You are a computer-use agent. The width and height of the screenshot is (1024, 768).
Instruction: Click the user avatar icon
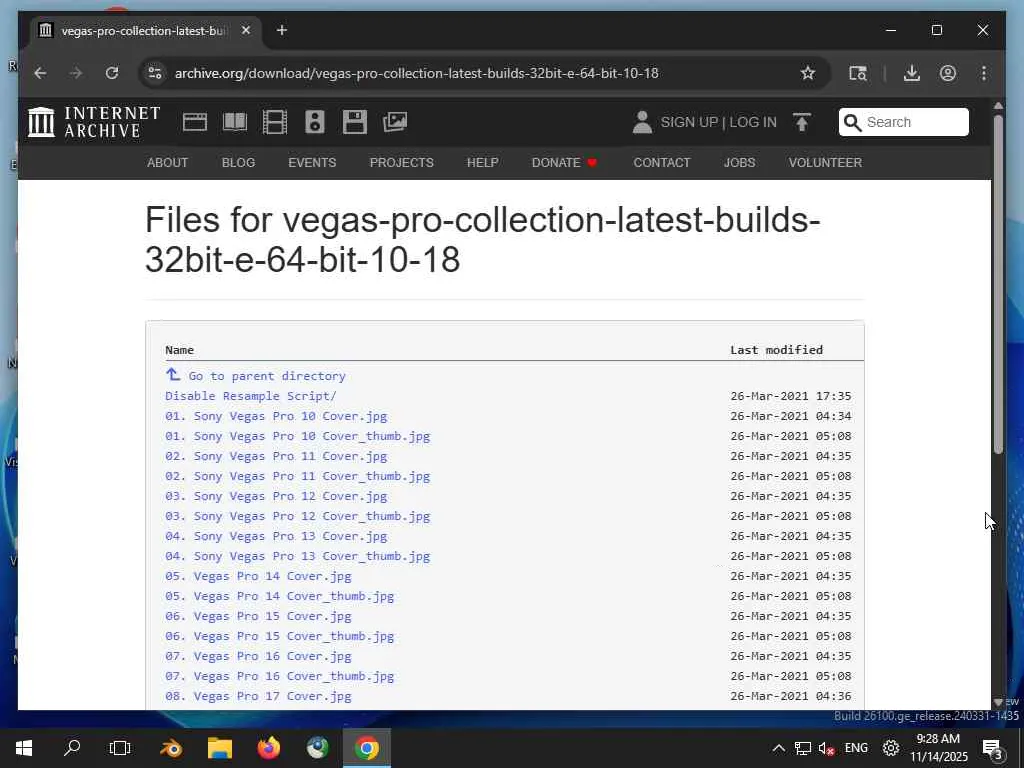[x=642, y=122]
